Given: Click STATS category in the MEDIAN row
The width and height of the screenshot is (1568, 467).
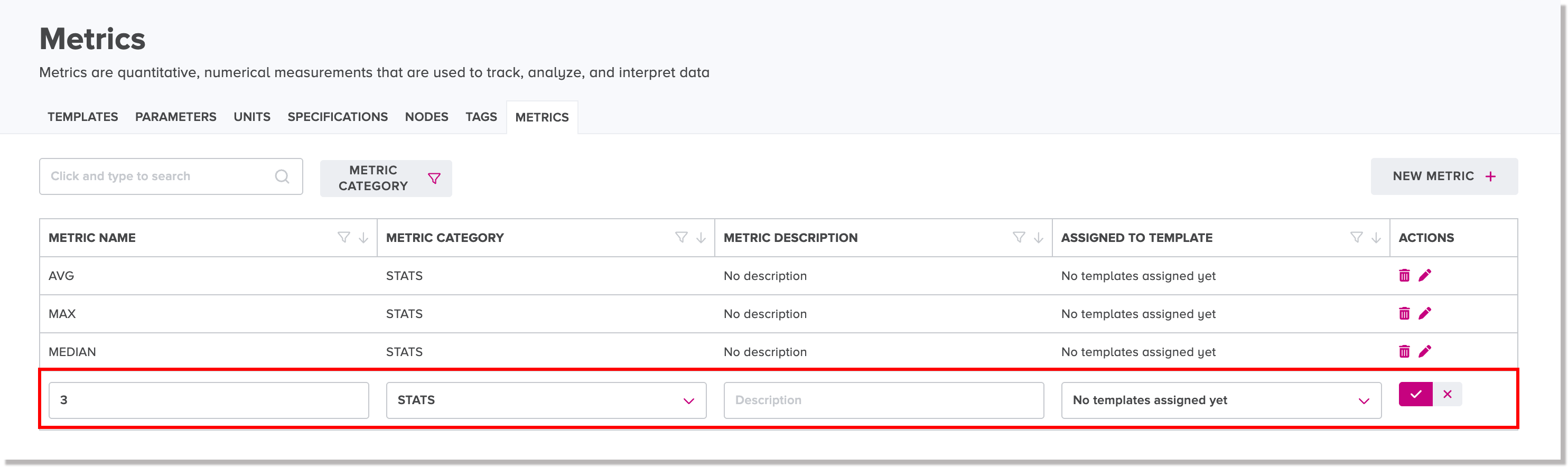Looking at the screenshot, I should point(404,352).
